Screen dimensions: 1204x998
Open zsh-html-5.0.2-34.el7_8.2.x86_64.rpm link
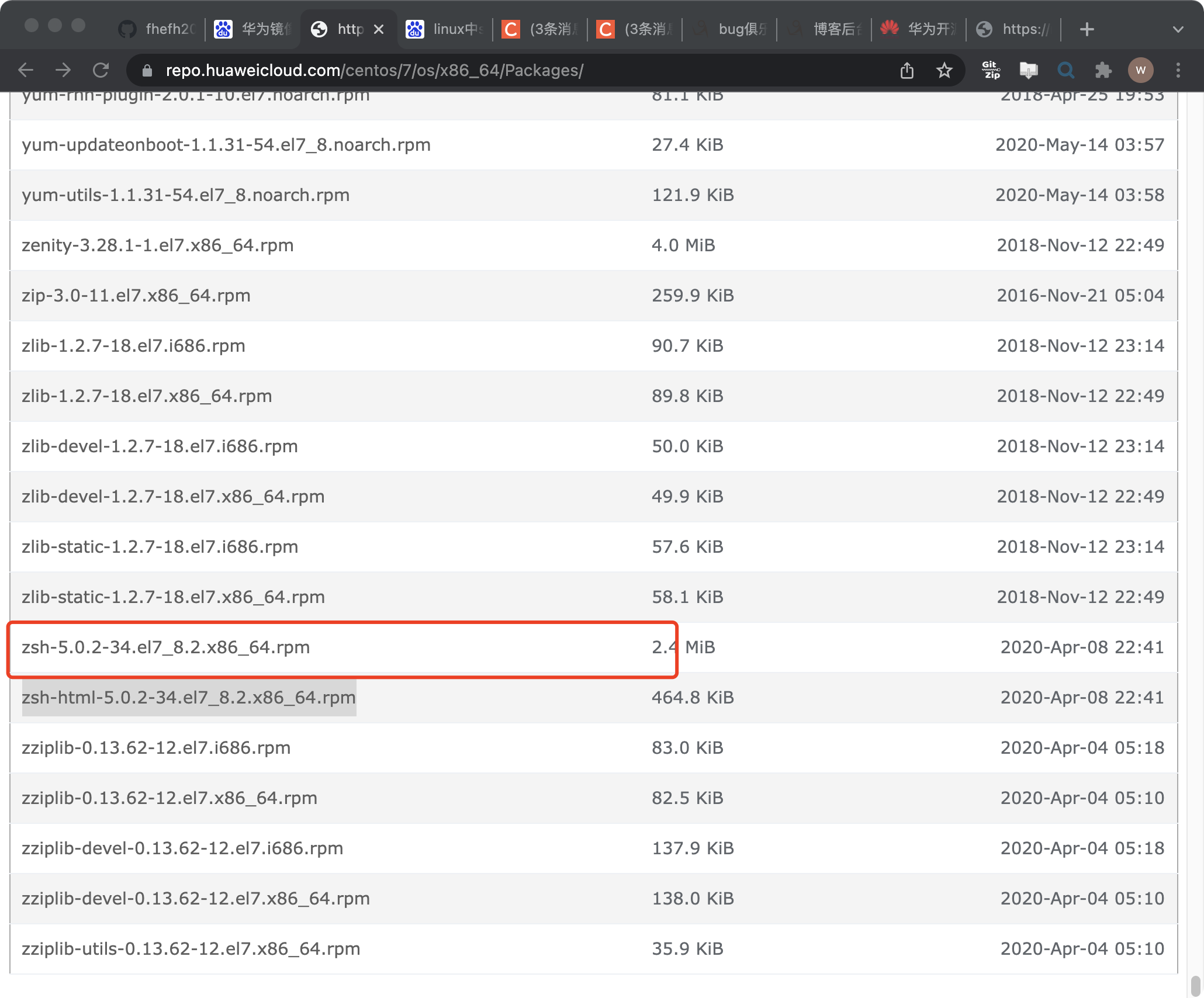(x=188, y=698)
